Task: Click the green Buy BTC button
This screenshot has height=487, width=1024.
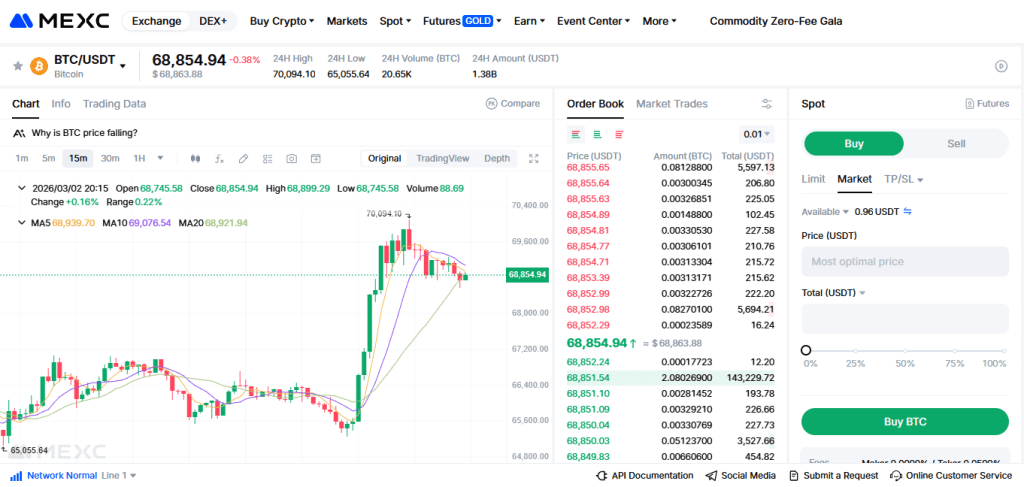Action: [x=905, y=422]
